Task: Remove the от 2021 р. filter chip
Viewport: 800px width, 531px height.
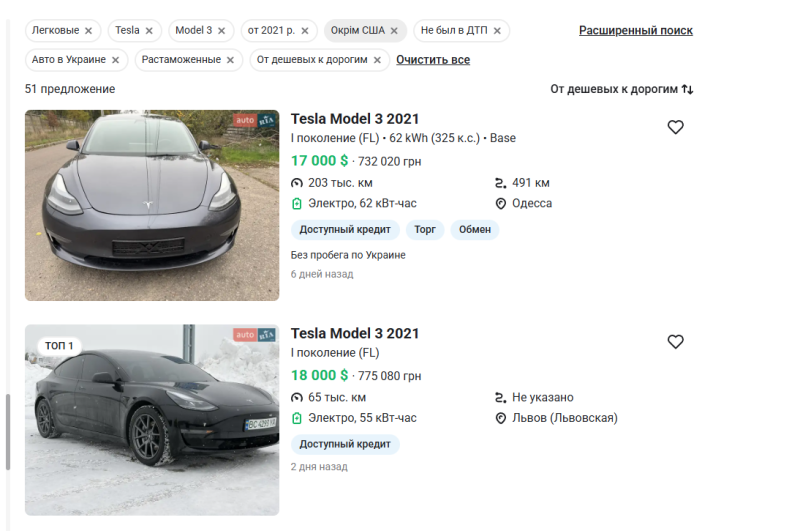Action: click(x=305, y=31)
